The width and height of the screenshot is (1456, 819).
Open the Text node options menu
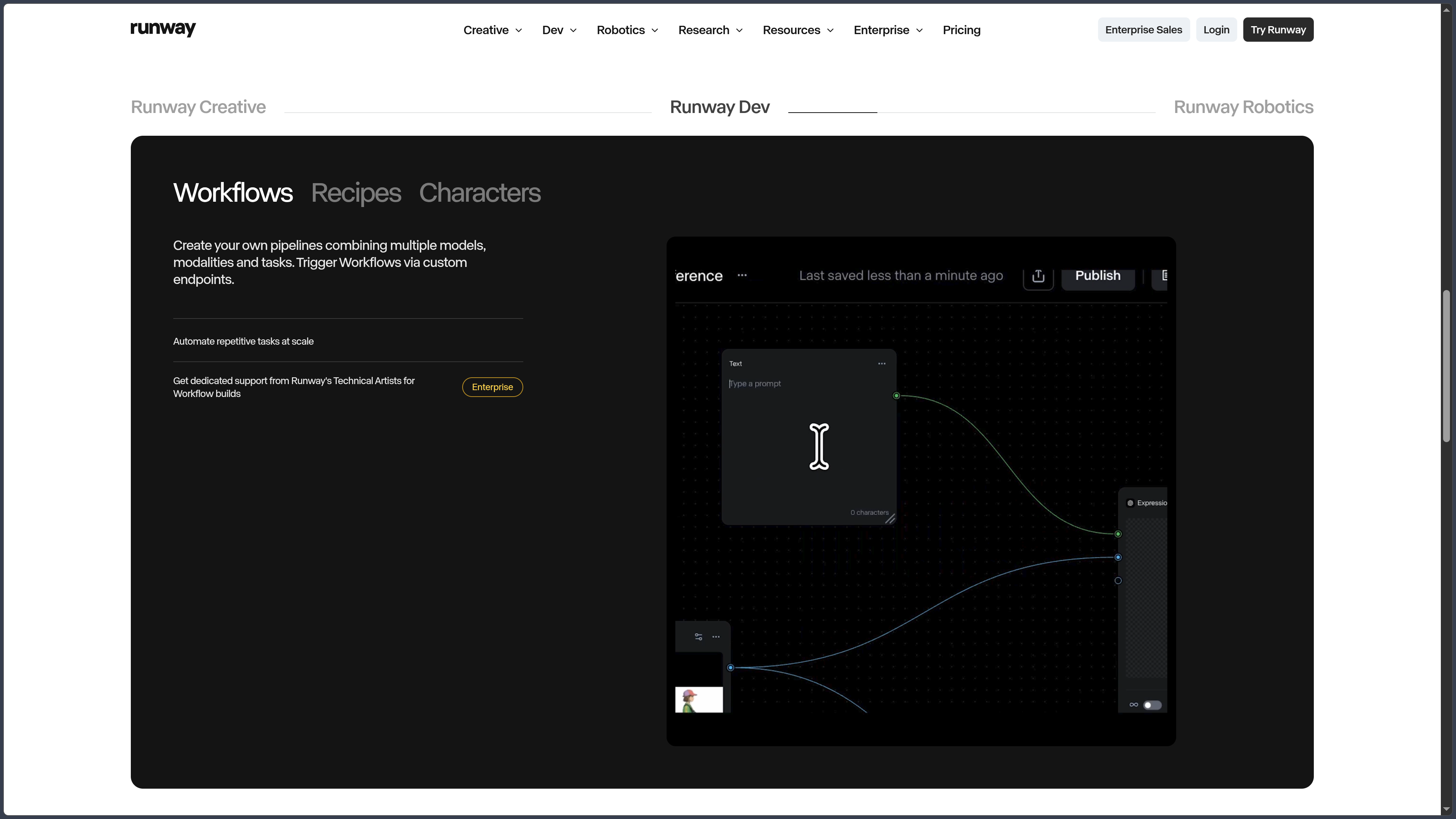point(882,364)
